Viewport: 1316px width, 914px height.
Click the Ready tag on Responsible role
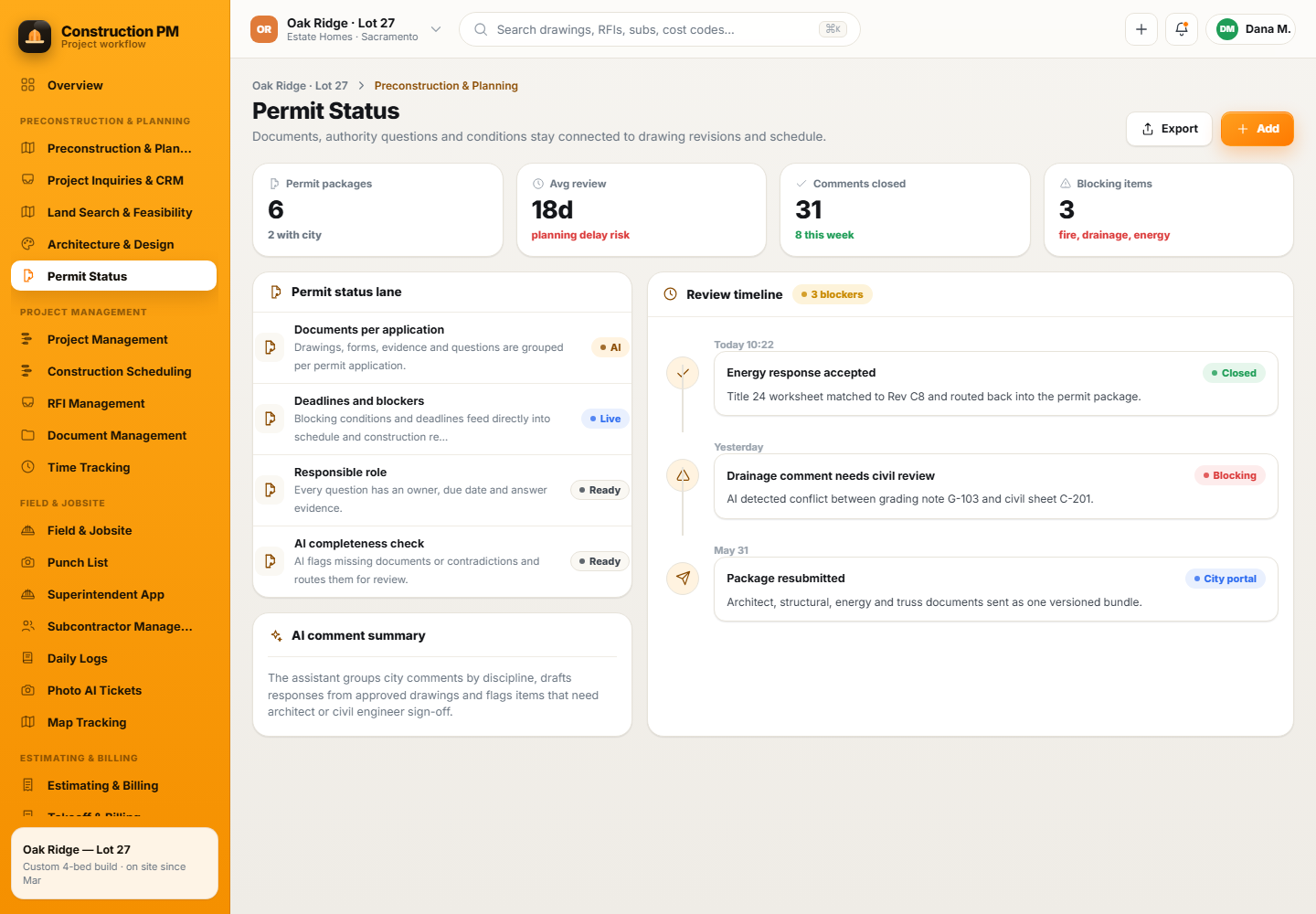coord(600,490)
